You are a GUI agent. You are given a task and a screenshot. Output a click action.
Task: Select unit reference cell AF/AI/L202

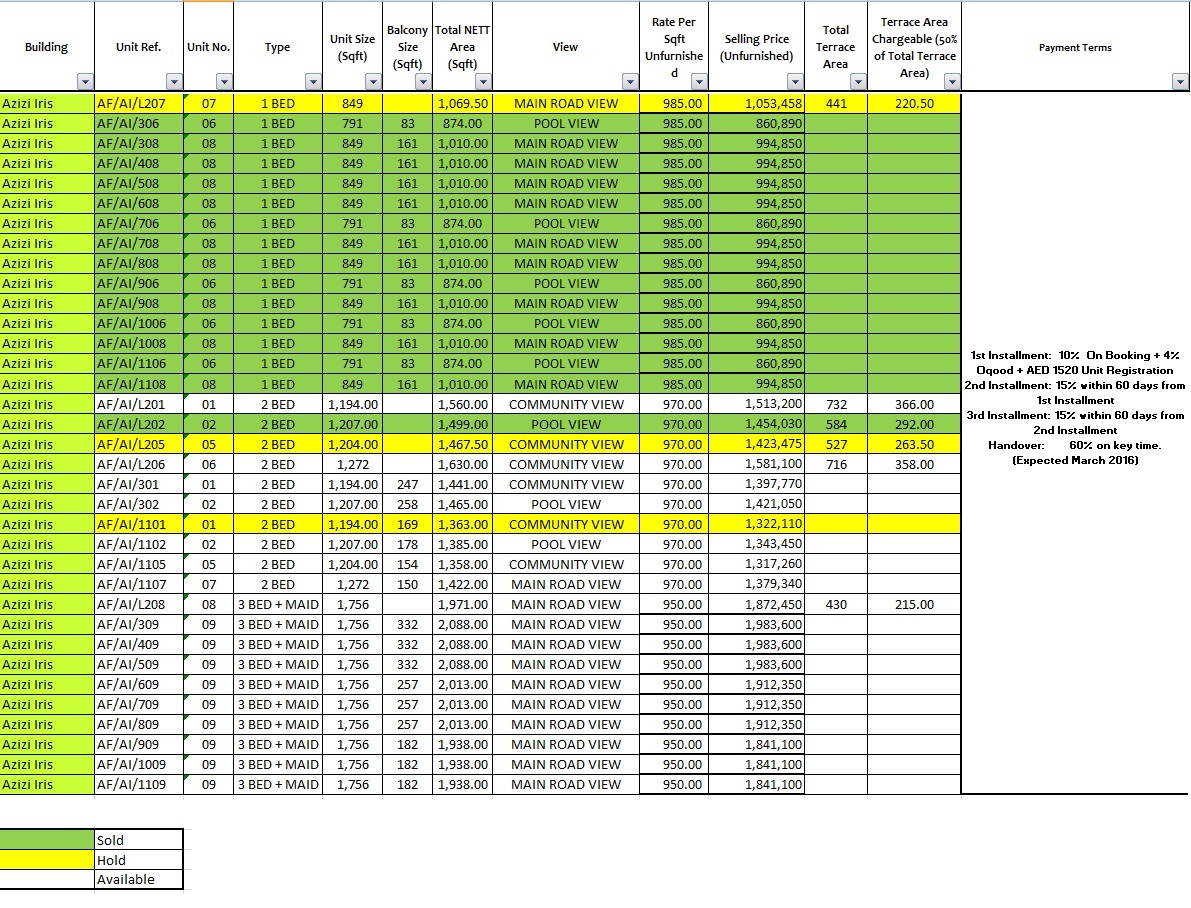coord(139,424)
